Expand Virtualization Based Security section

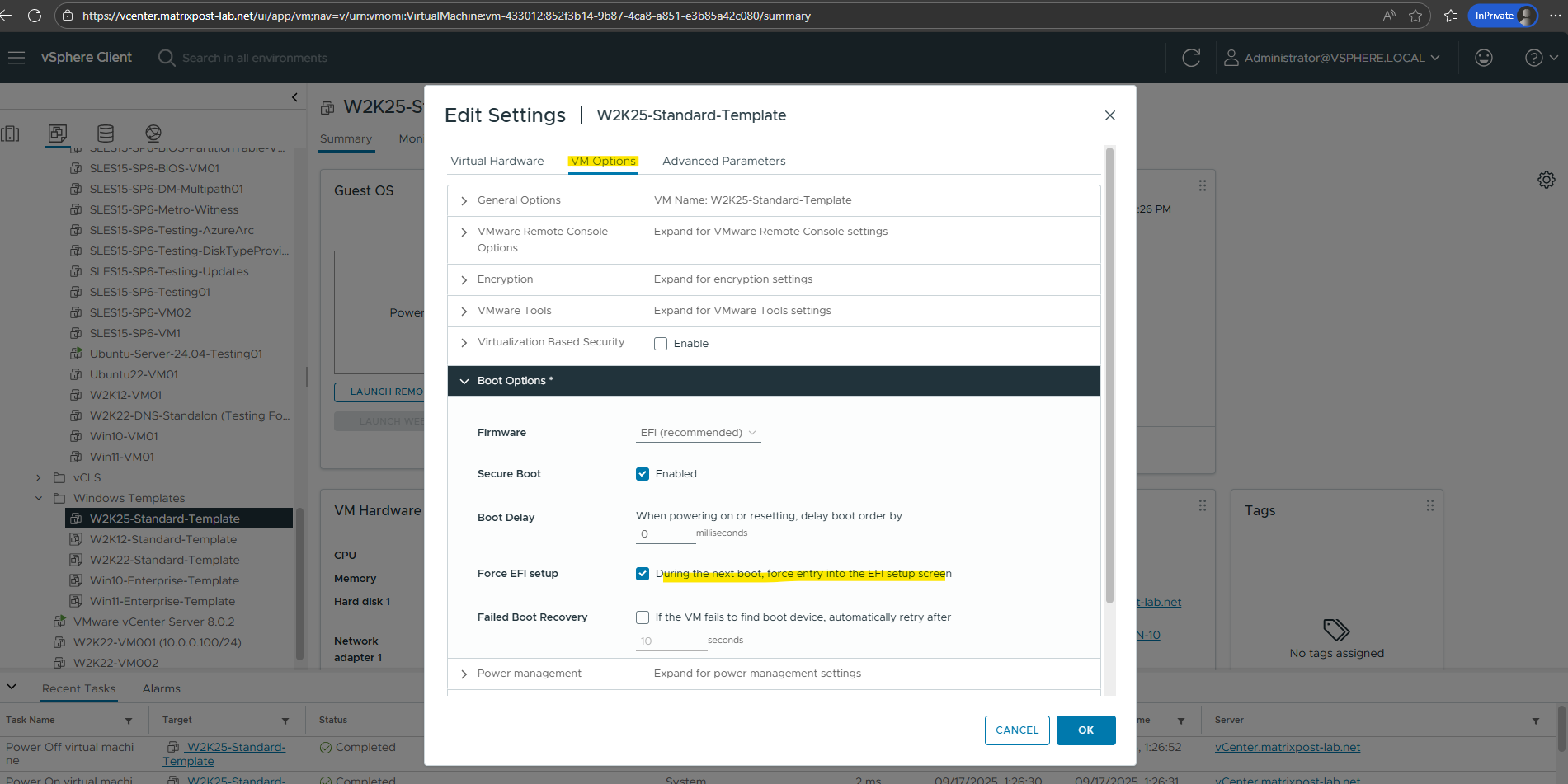pyautogui.click(x=464, y=343)
